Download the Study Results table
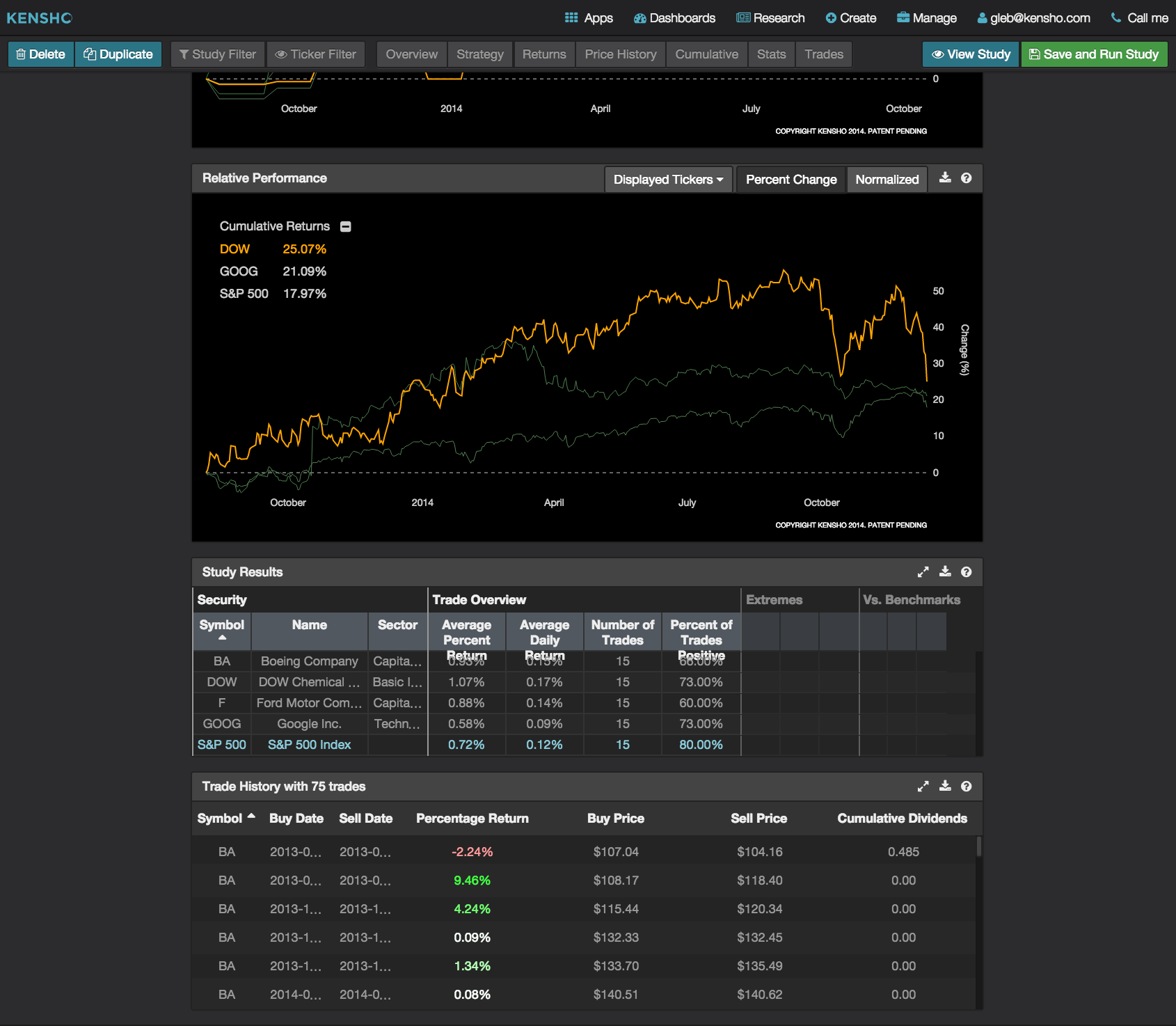The height and width of the screenshot is (1026, 1176). tap(945, 572)
